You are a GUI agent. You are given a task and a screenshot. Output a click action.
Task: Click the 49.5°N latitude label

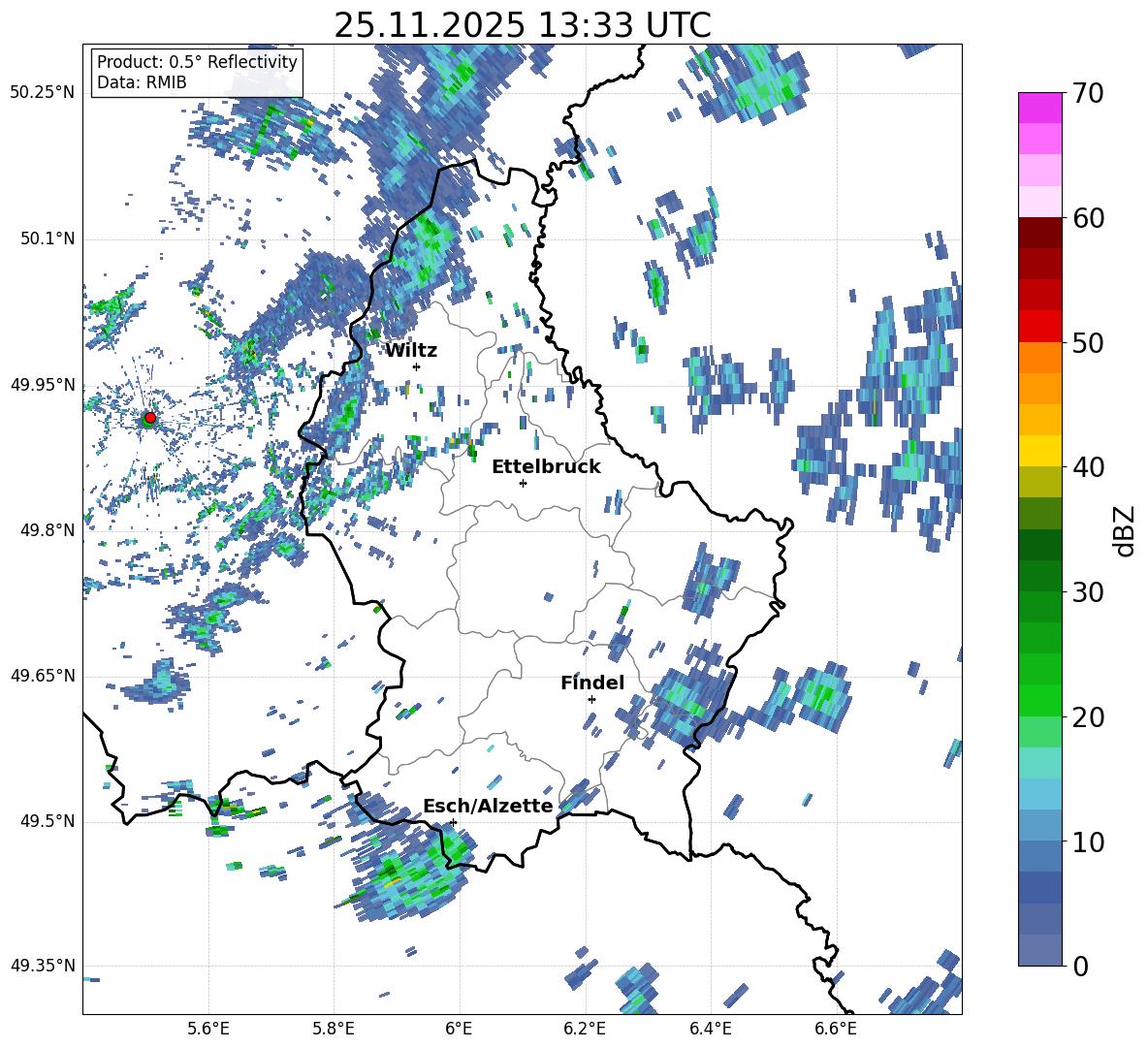tap(47, 820)
